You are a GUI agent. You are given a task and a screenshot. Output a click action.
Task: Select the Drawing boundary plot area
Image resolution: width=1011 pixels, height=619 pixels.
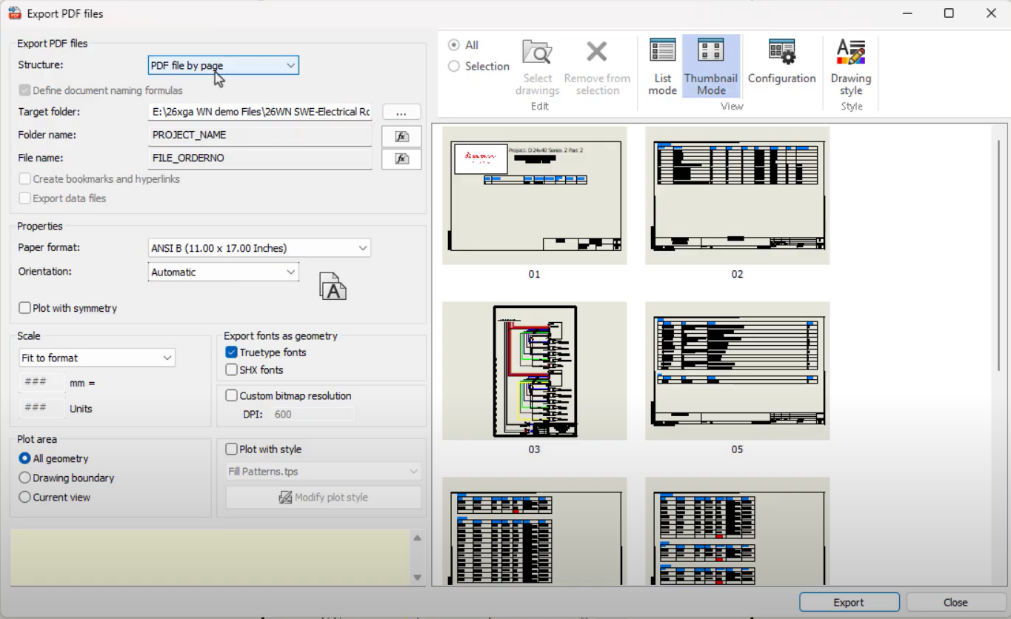[26, 478]
